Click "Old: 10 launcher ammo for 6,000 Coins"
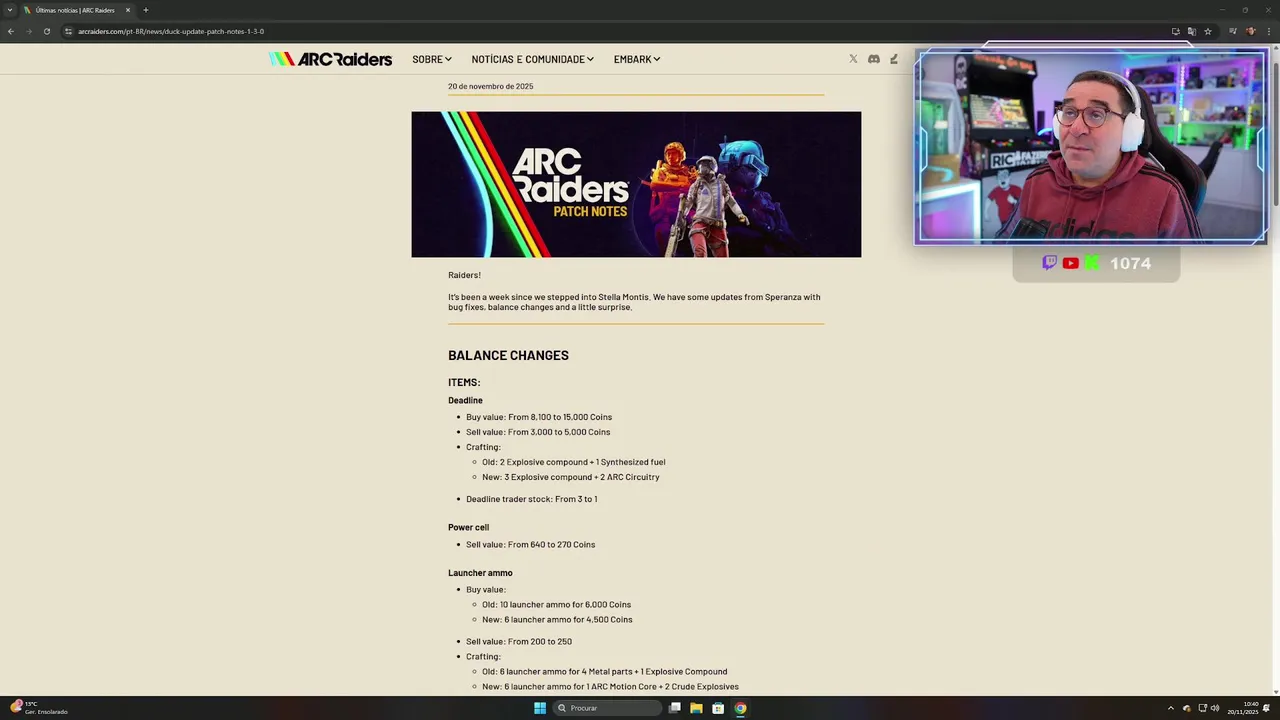The width and height of the screenshot is (1280, 720). tap(556, 604)
